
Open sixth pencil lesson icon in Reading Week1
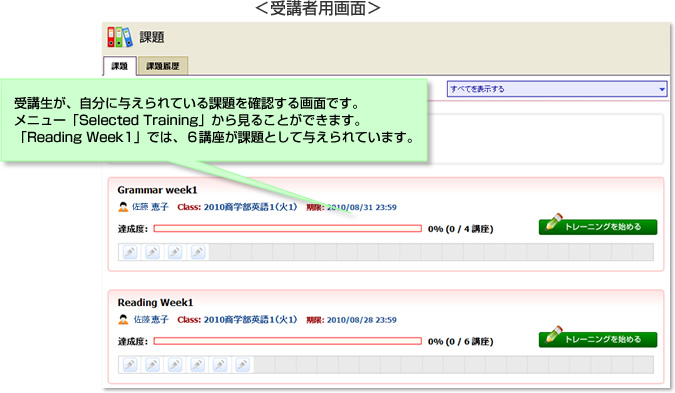click(242, 365)
